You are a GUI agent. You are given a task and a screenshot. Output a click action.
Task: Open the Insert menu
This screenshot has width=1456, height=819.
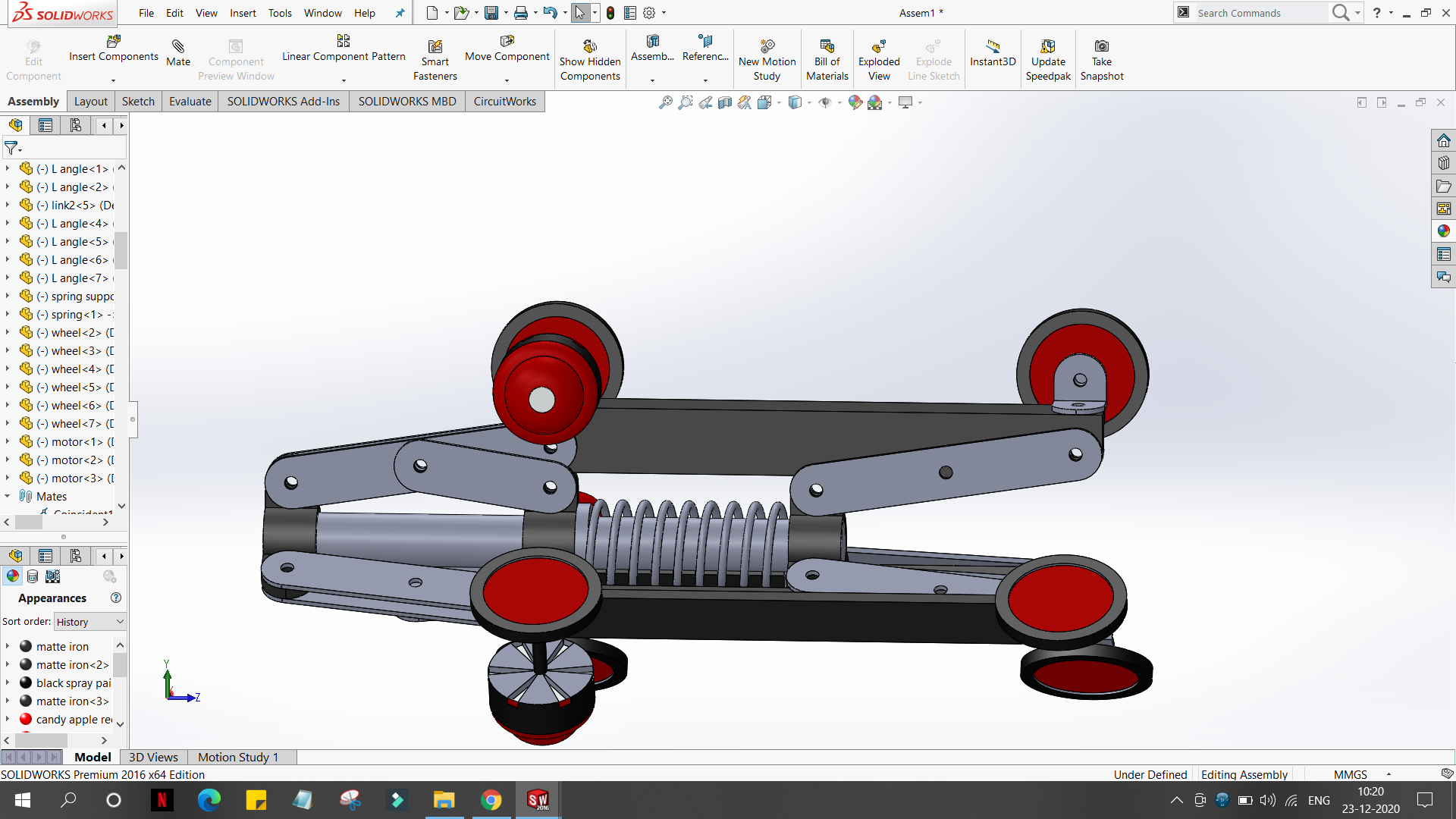tap(243, 13)
